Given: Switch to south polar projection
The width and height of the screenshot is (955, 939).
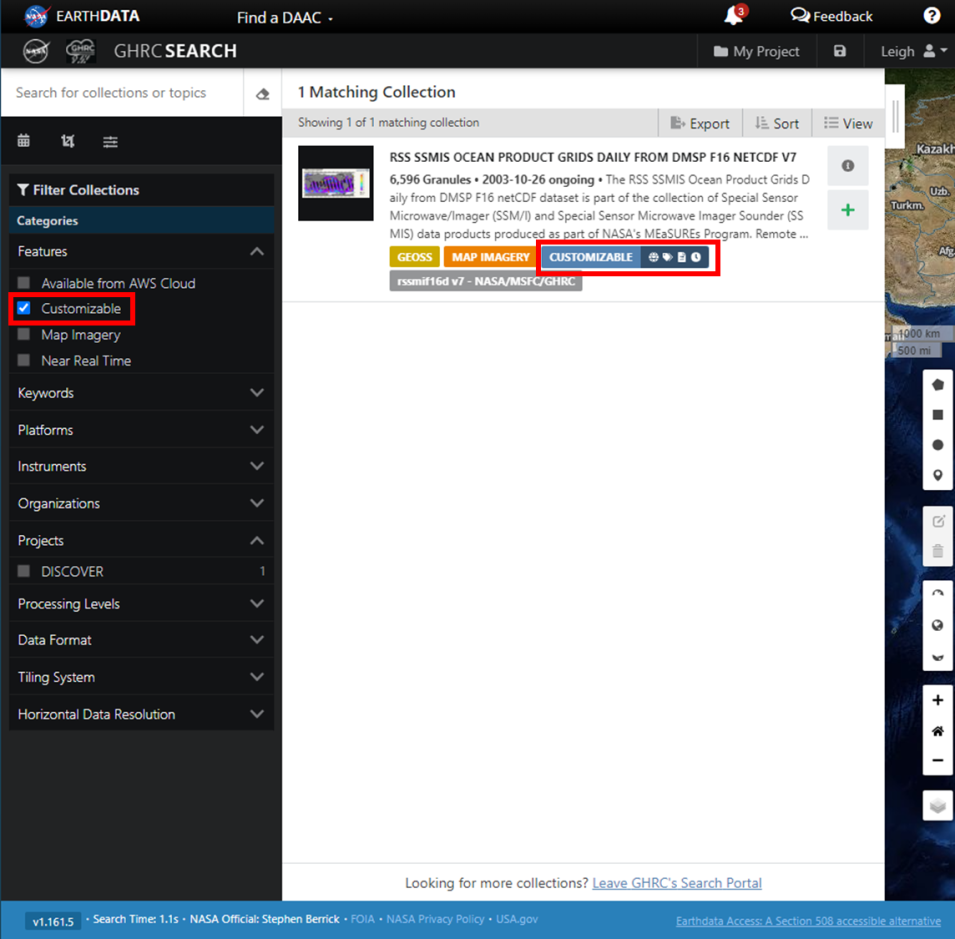Looking at the screenshot, I should coord(938,656).
